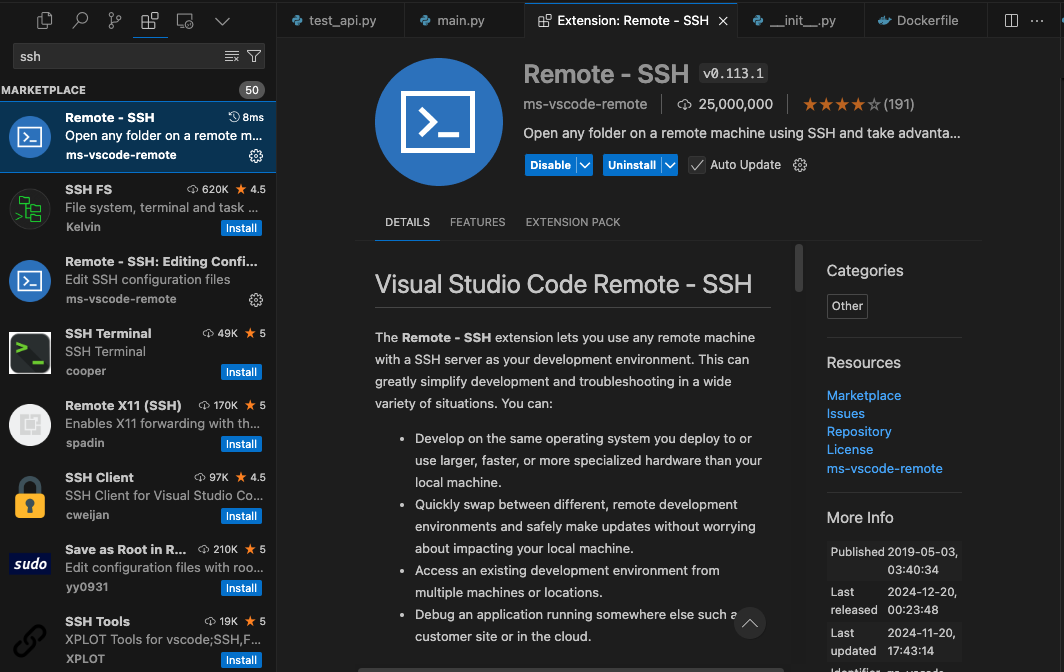
Task: Uninstall the Remote - SSH extension
Action: (x=632, y=165)
